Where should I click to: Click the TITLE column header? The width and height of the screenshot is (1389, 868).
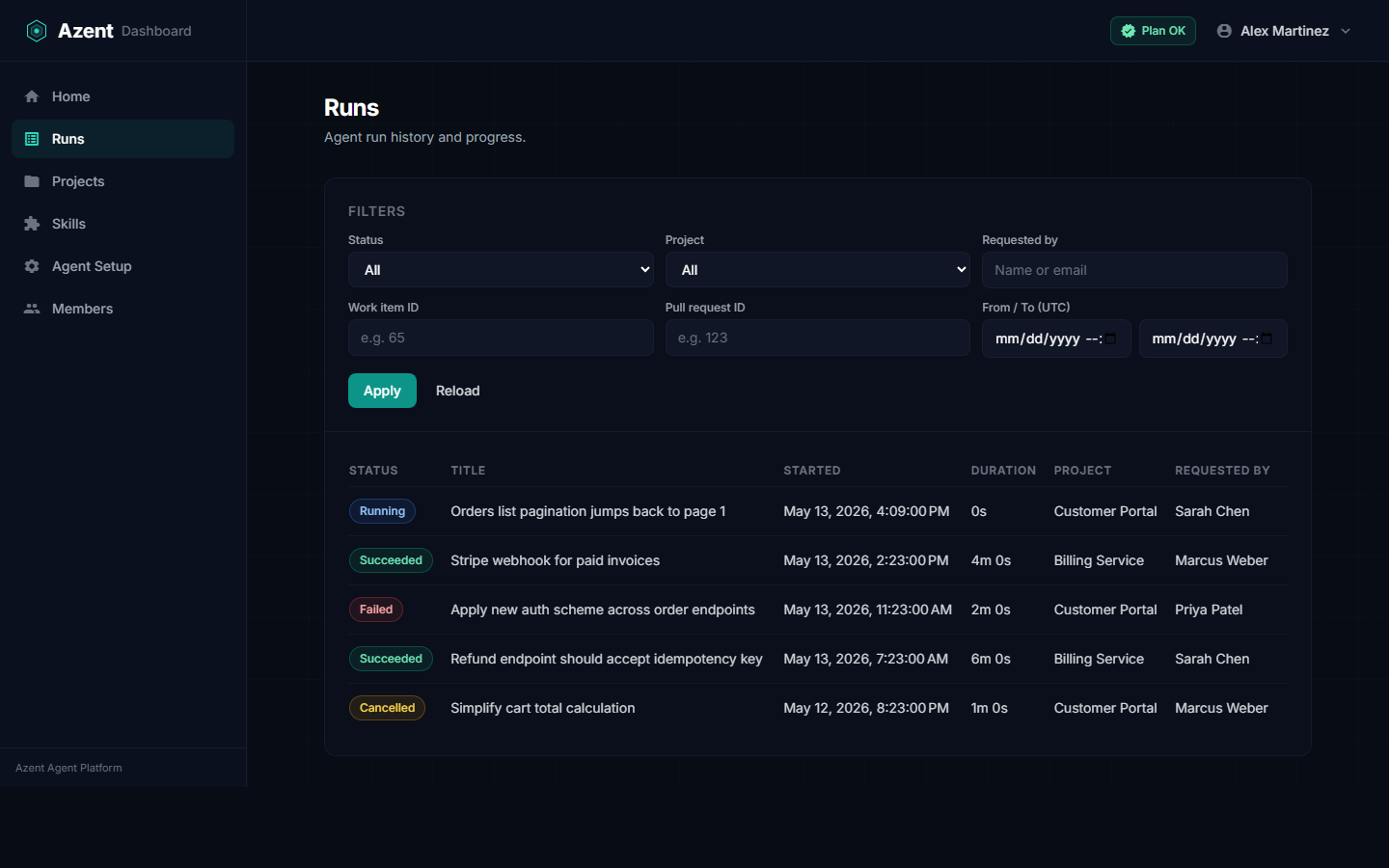click(468, 471)
